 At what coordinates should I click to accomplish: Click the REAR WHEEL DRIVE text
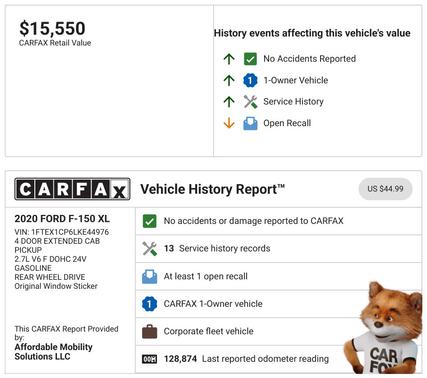tap(50, 277)
